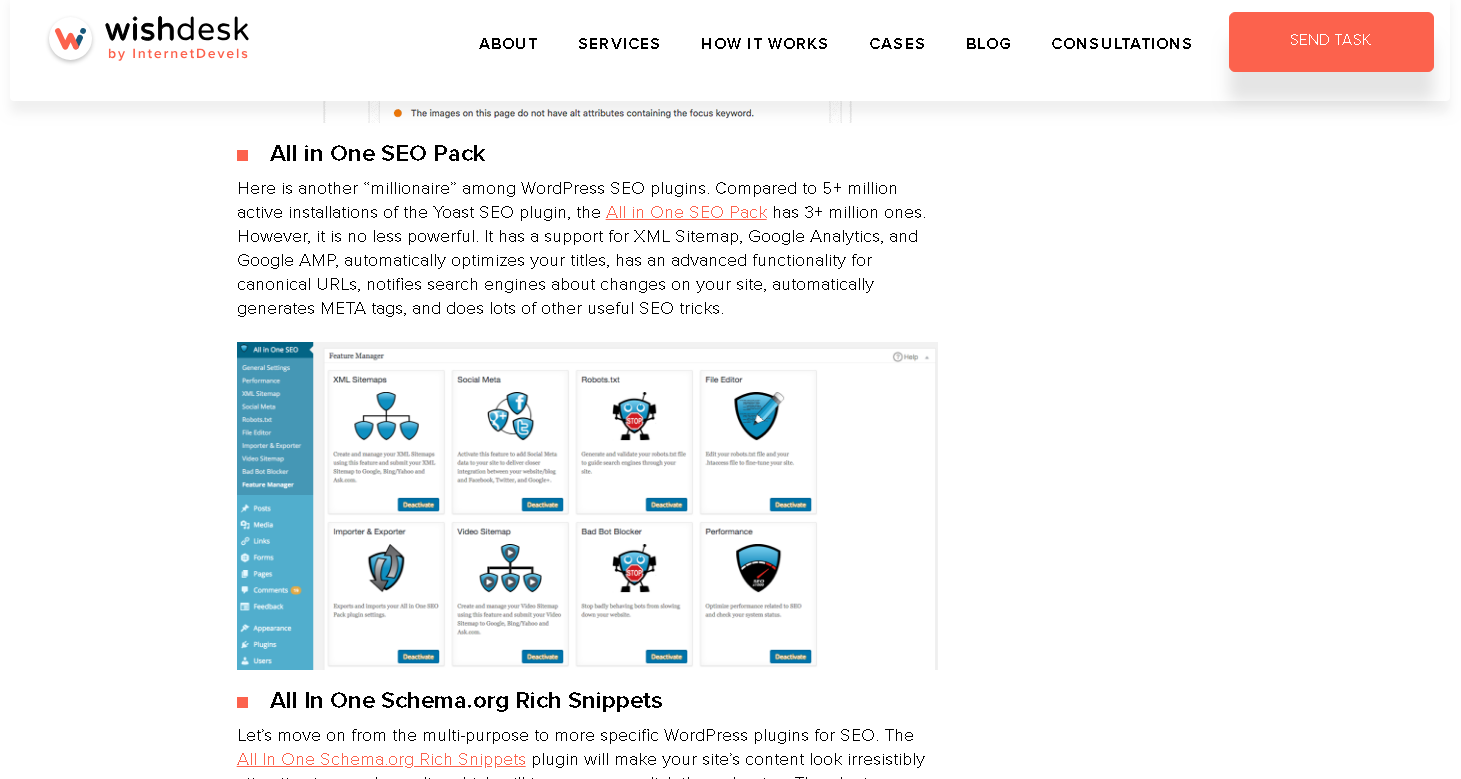The width and height of the screenshot is (1461, 779).
Task: Go to the Blog menu item
Action: point(988,44)
